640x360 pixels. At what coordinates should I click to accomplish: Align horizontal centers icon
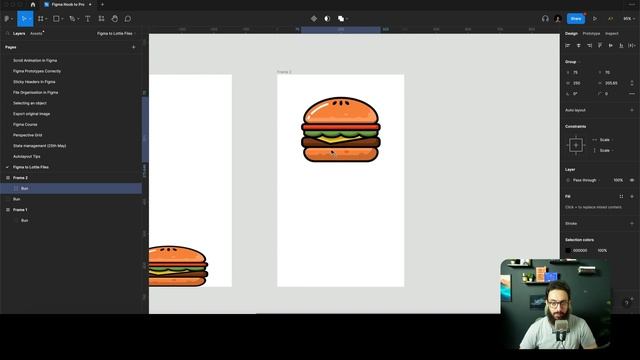pos(578,46)
